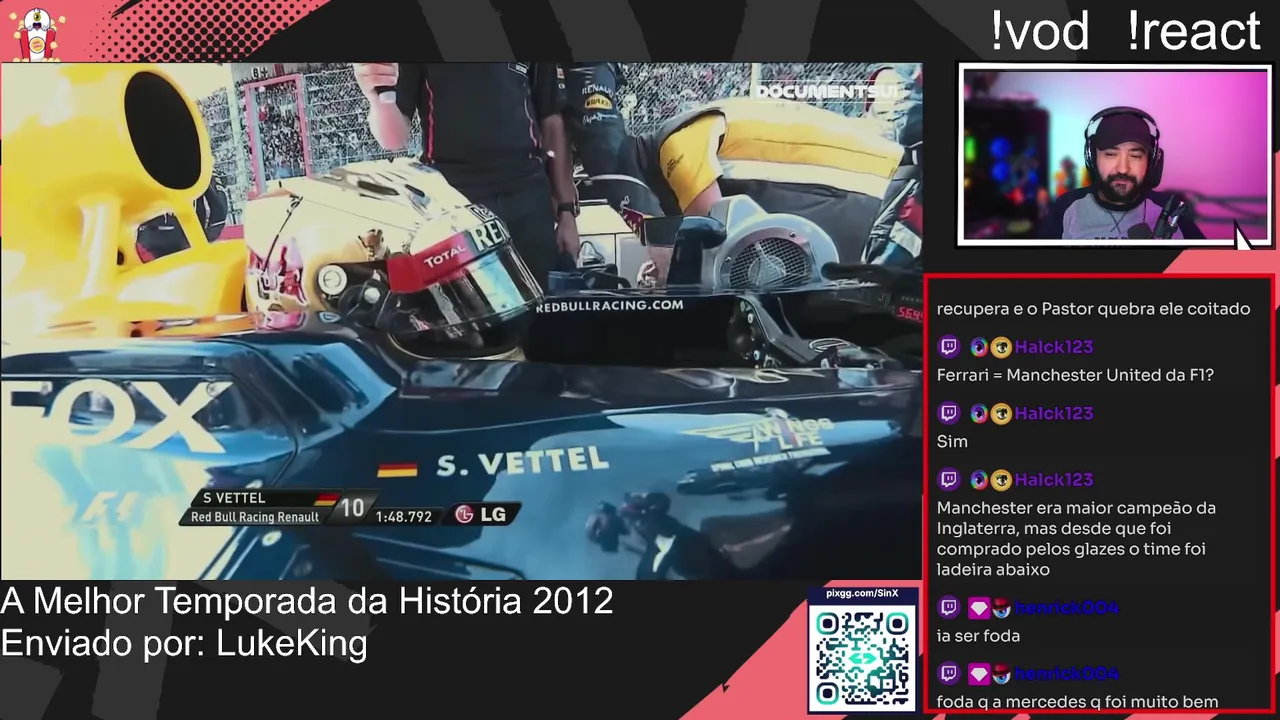Click 'Red Bull Racing Renault' team label

(255, 517)
